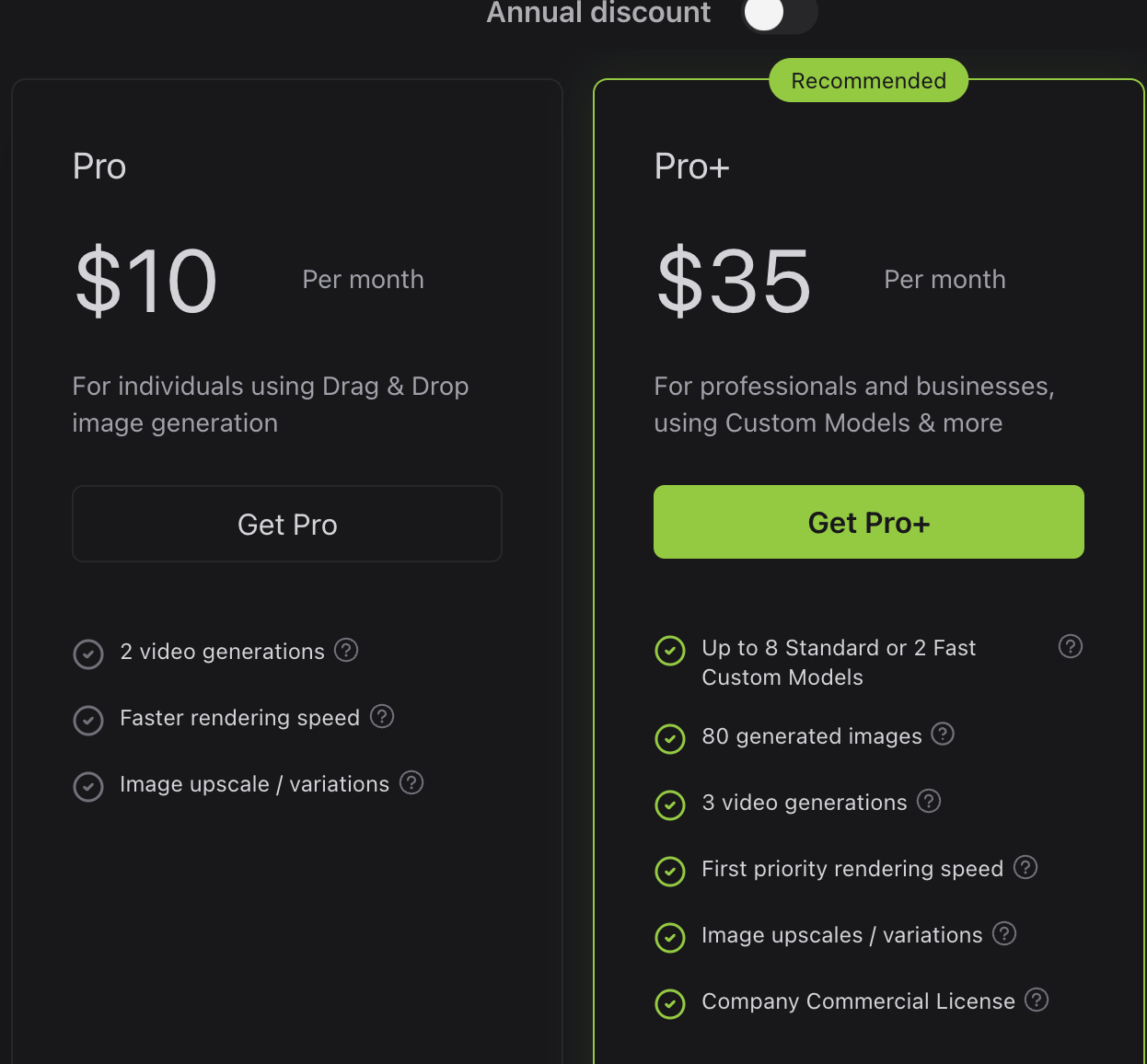Open help for Image upscales / variations

1004,933
